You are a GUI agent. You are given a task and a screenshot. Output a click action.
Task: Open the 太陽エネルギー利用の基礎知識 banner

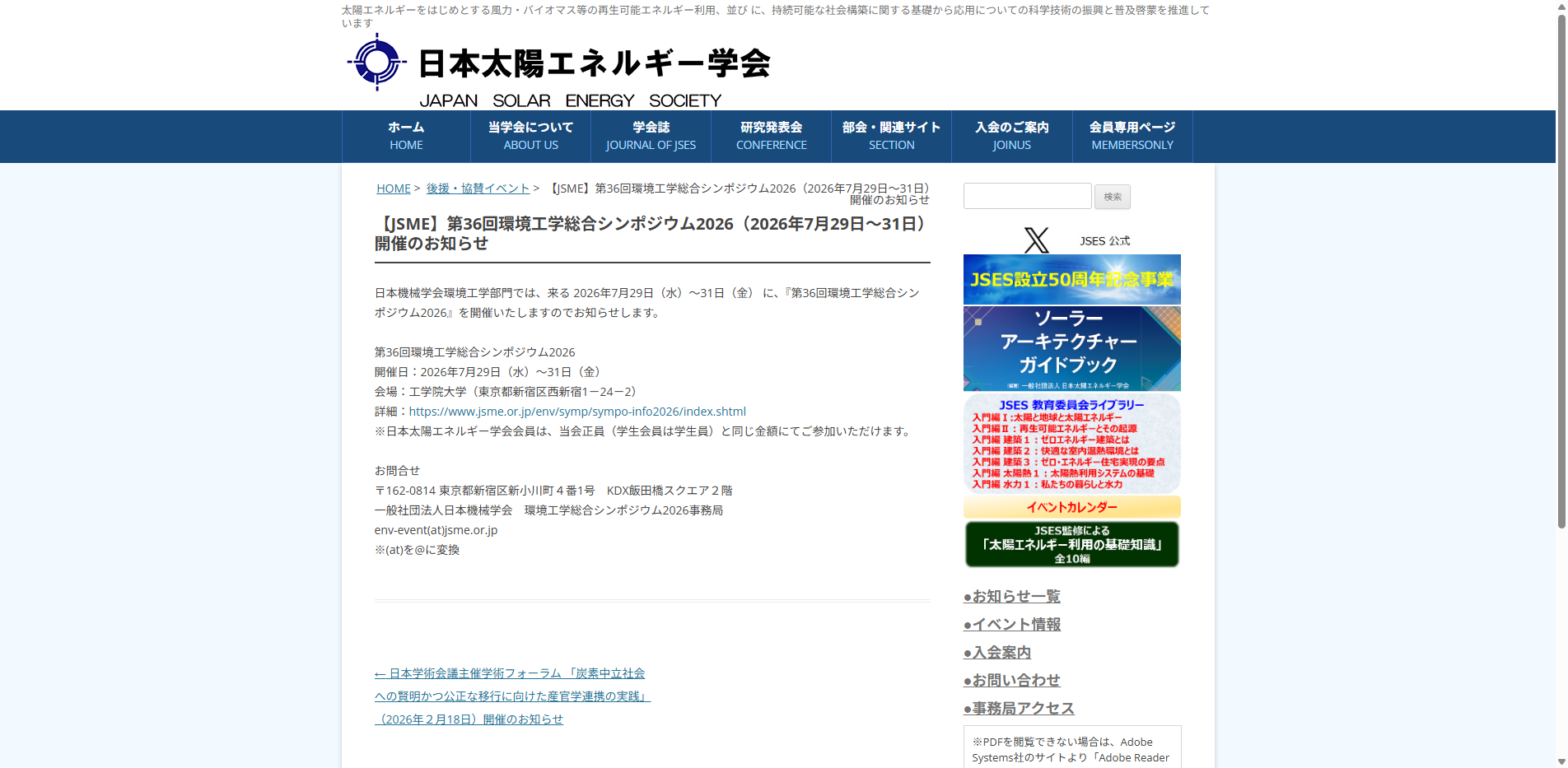click(1071, 544)
